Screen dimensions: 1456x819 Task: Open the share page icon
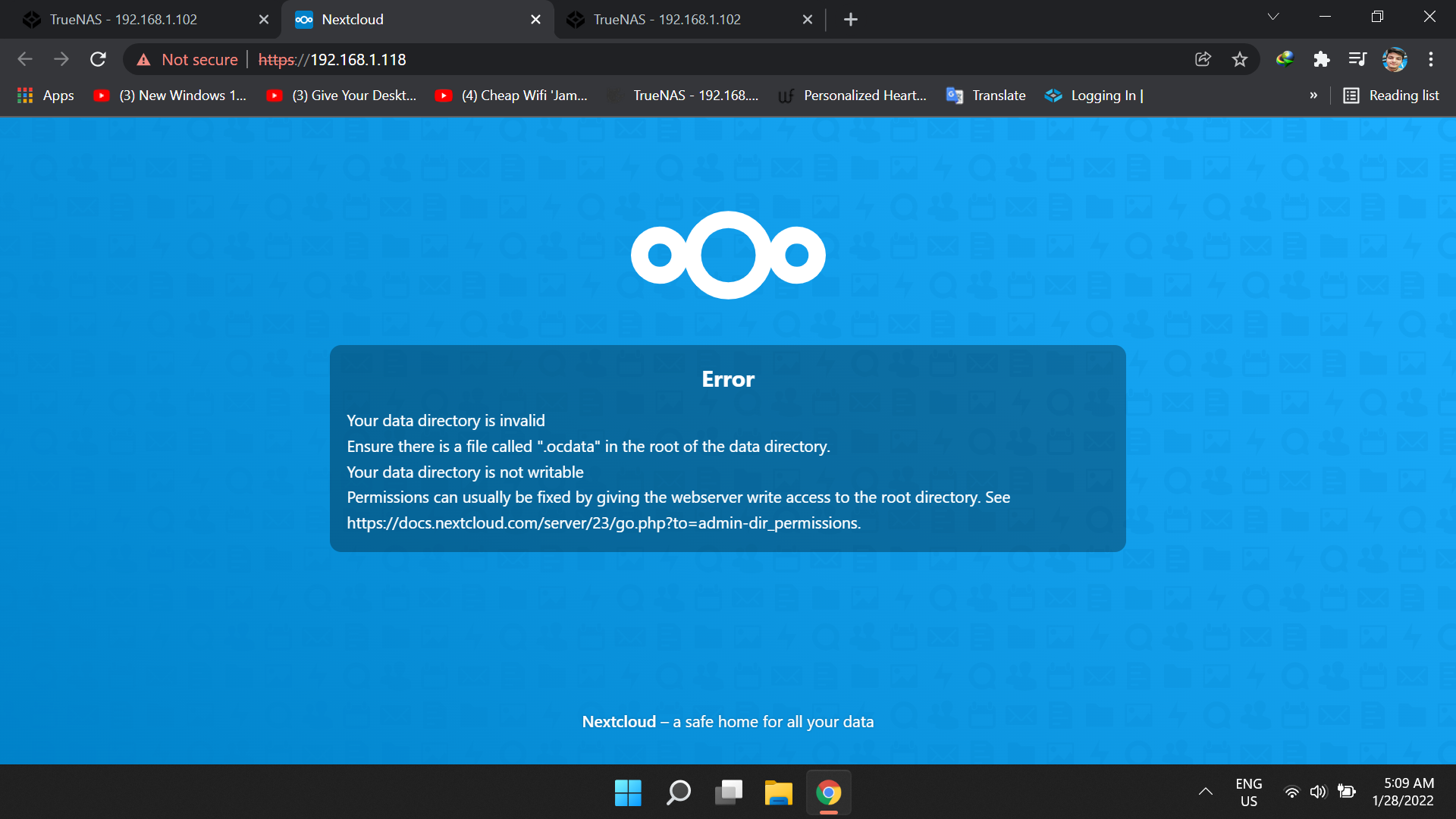(1203, 59)
